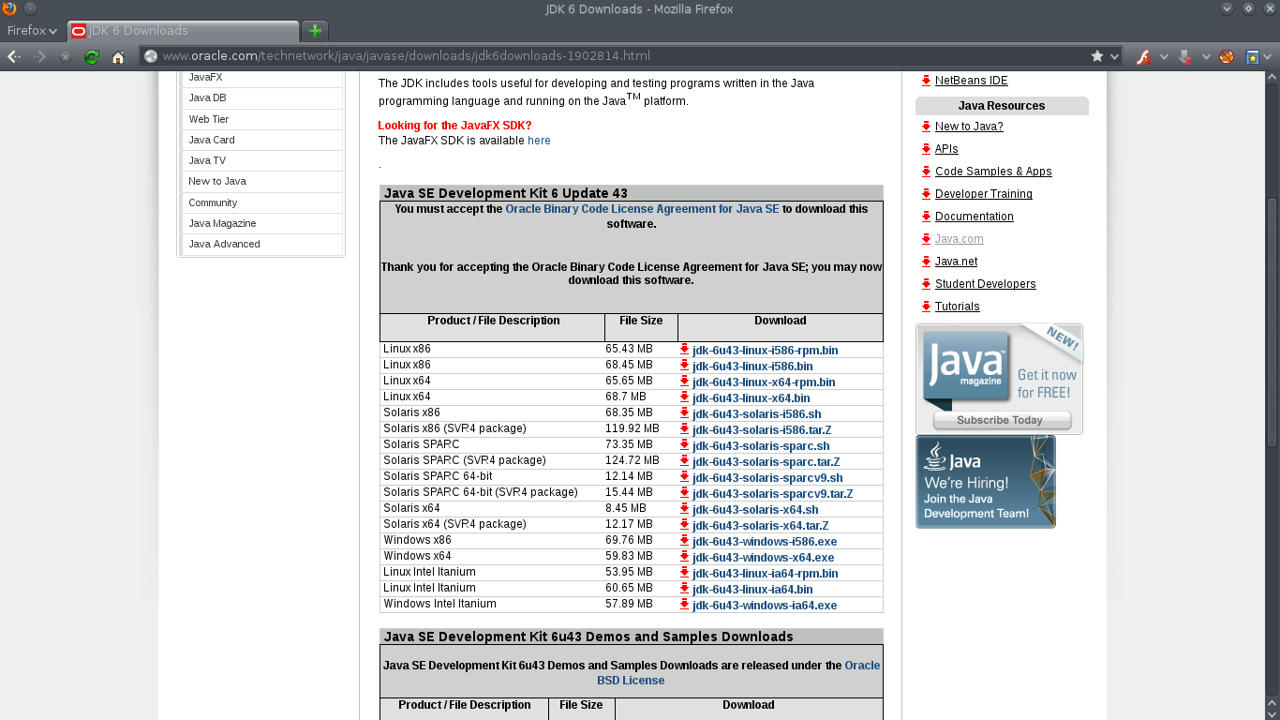This screenshot has width=1280, height=720.
Task: Download jdk-6u43-windows-ia64.exe
Action: (764, 606)
